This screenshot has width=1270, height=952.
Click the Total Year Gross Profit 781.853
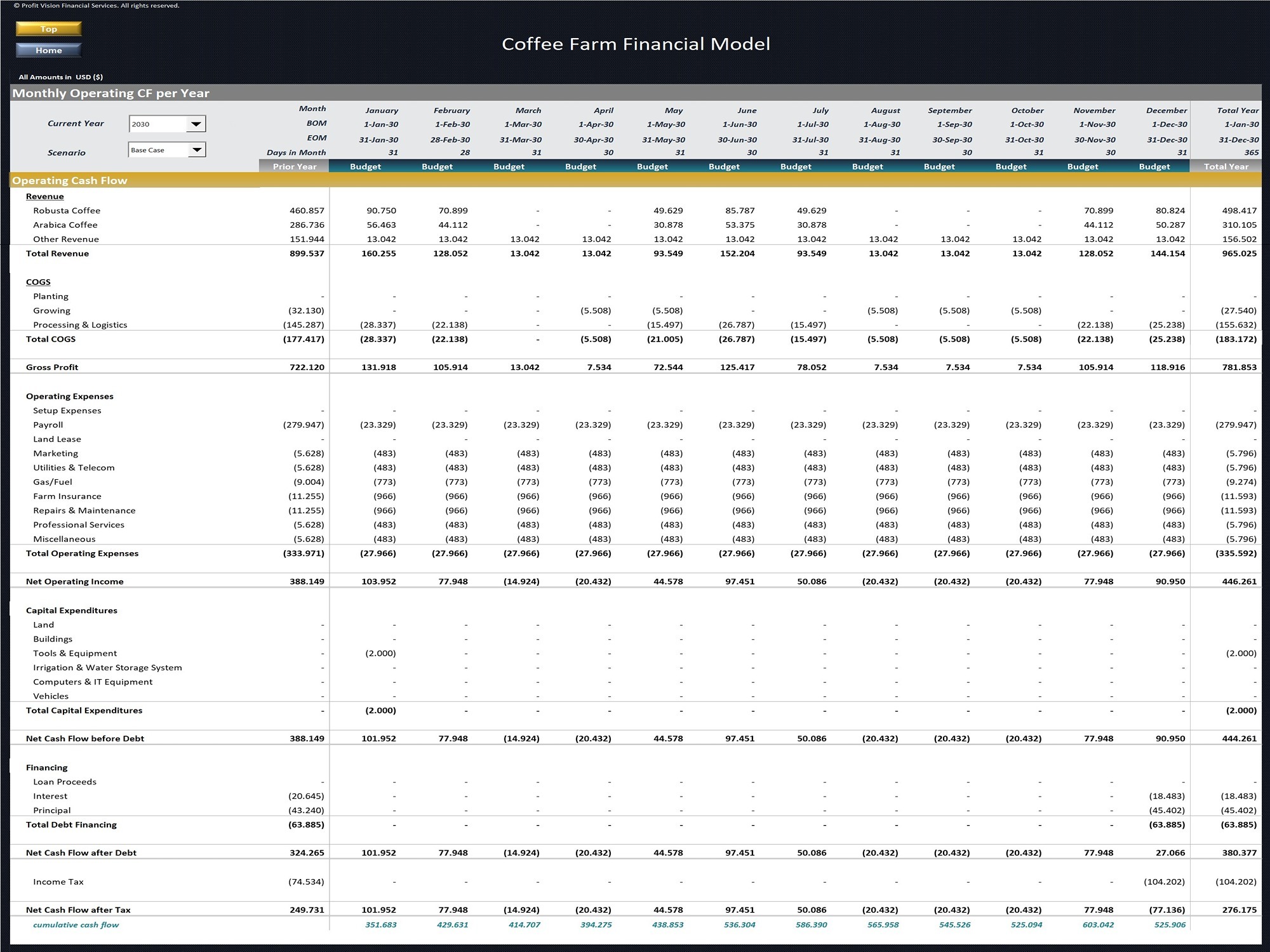1239,367
